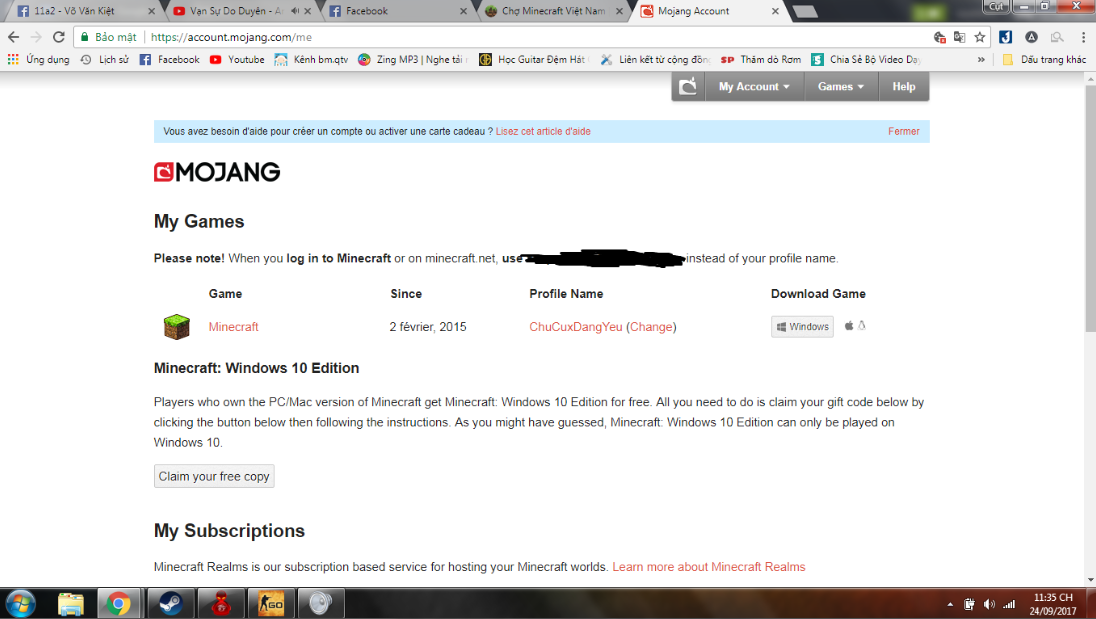Screen dimensions: 1096x619
Task: Open the ChuCuxDangYeu profile name link
Action: [x=575, y=327]
